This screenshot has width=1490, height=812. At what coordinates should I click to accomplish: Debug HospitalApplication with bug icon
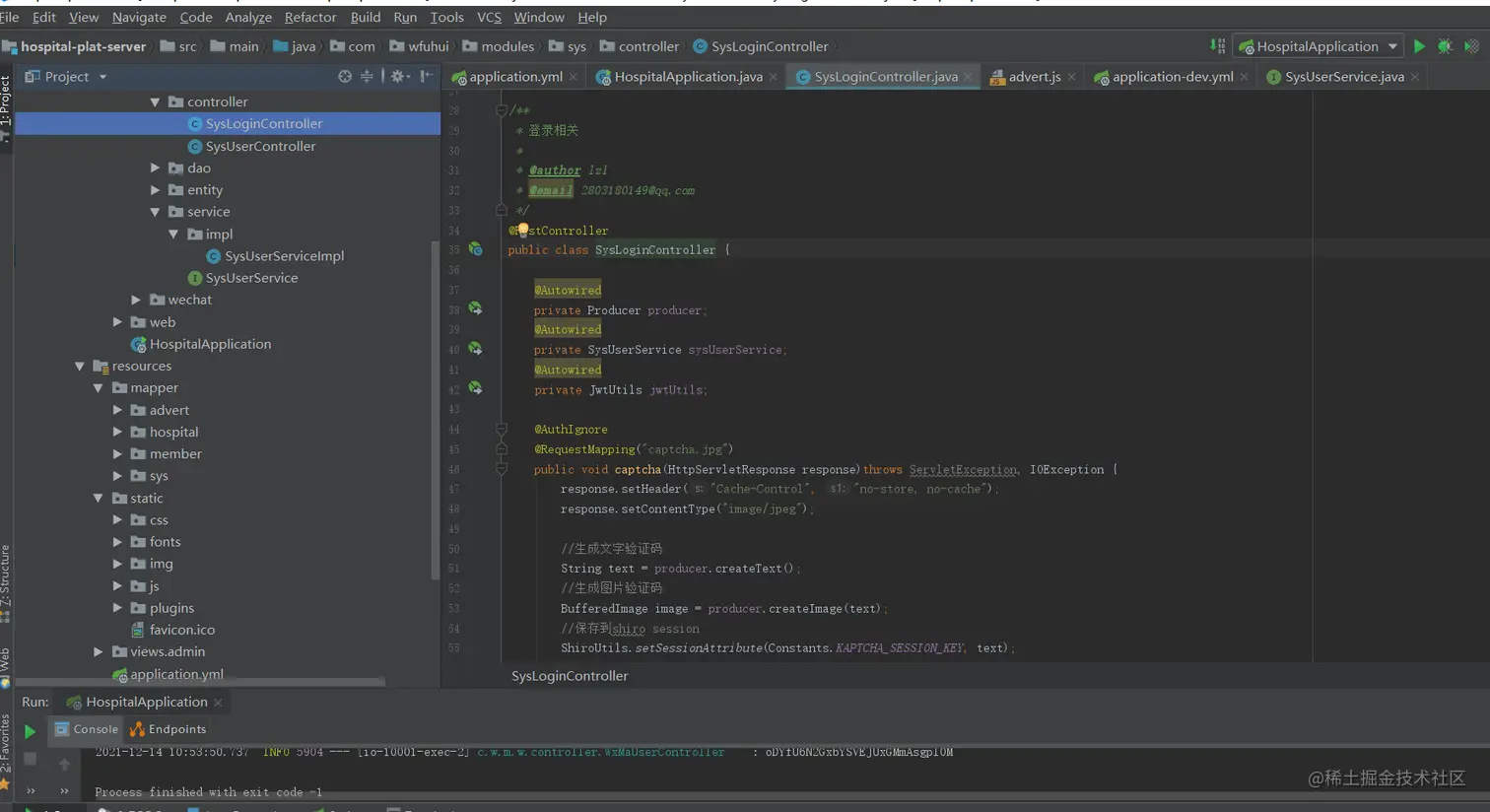[1445, 46]
